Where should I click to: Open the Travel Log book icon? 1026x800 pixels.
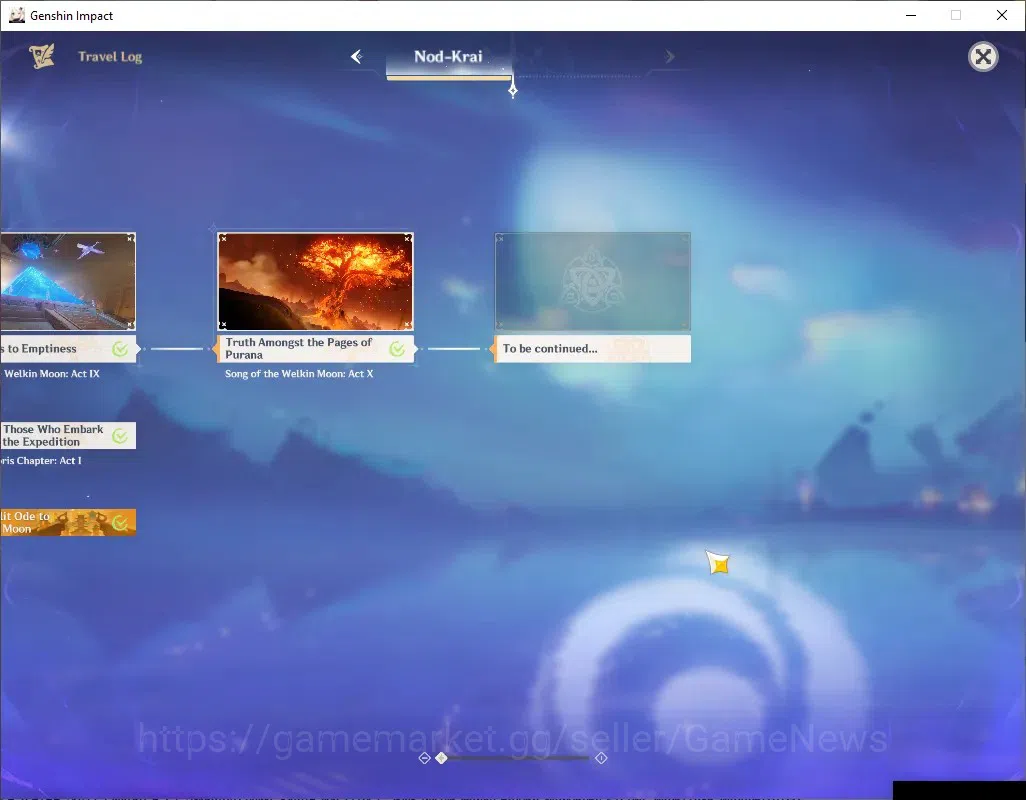tap(42, 56)
